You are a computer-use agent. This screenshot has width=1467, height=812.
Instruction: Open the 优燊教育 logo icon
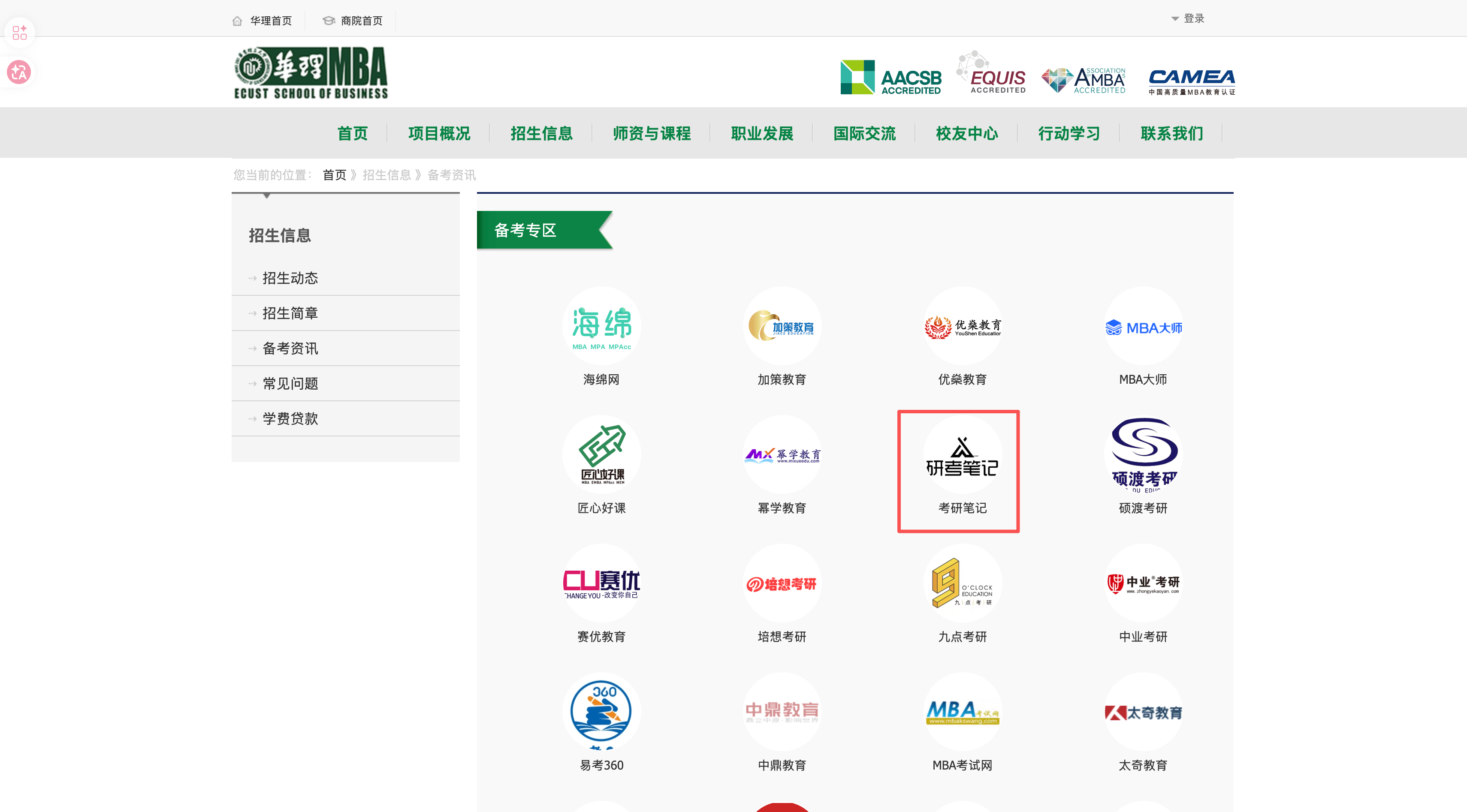pyautogui.click(x=963, y=325)
